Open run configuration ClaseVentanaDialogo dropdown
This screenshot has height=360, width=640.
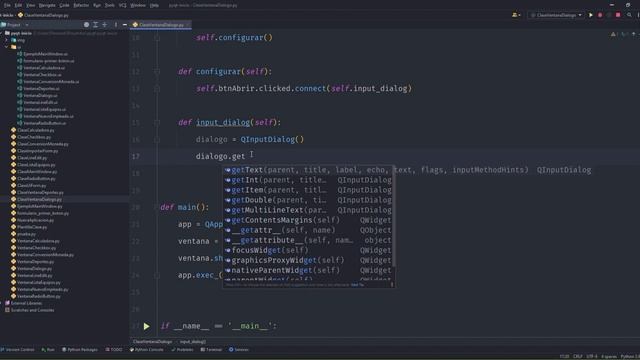tap(556, 15)
